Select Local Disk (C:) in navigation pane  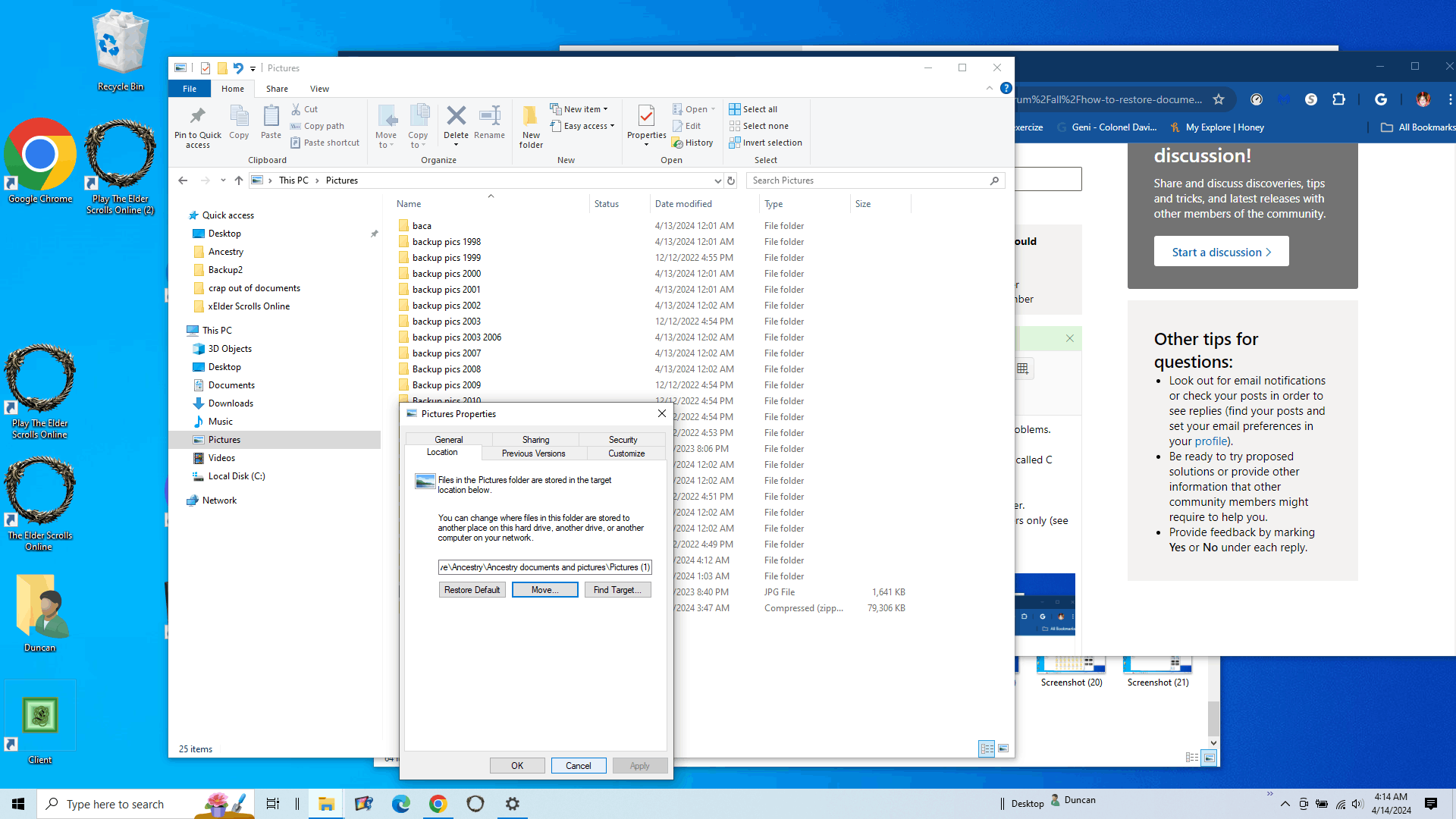(237, 476)
